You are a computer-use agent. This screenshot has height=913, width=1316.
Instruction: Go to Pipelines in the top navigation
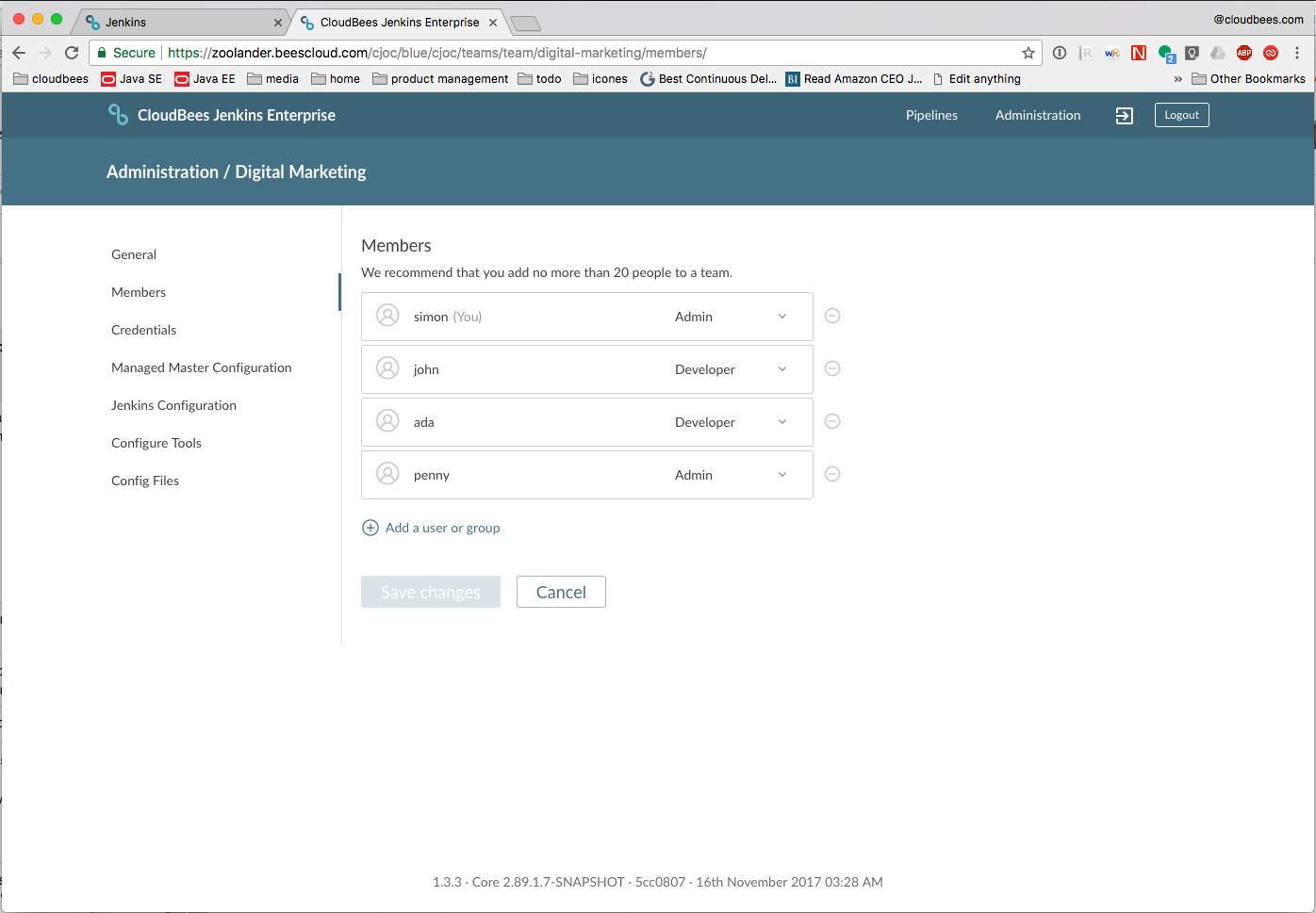click(931, 115)
